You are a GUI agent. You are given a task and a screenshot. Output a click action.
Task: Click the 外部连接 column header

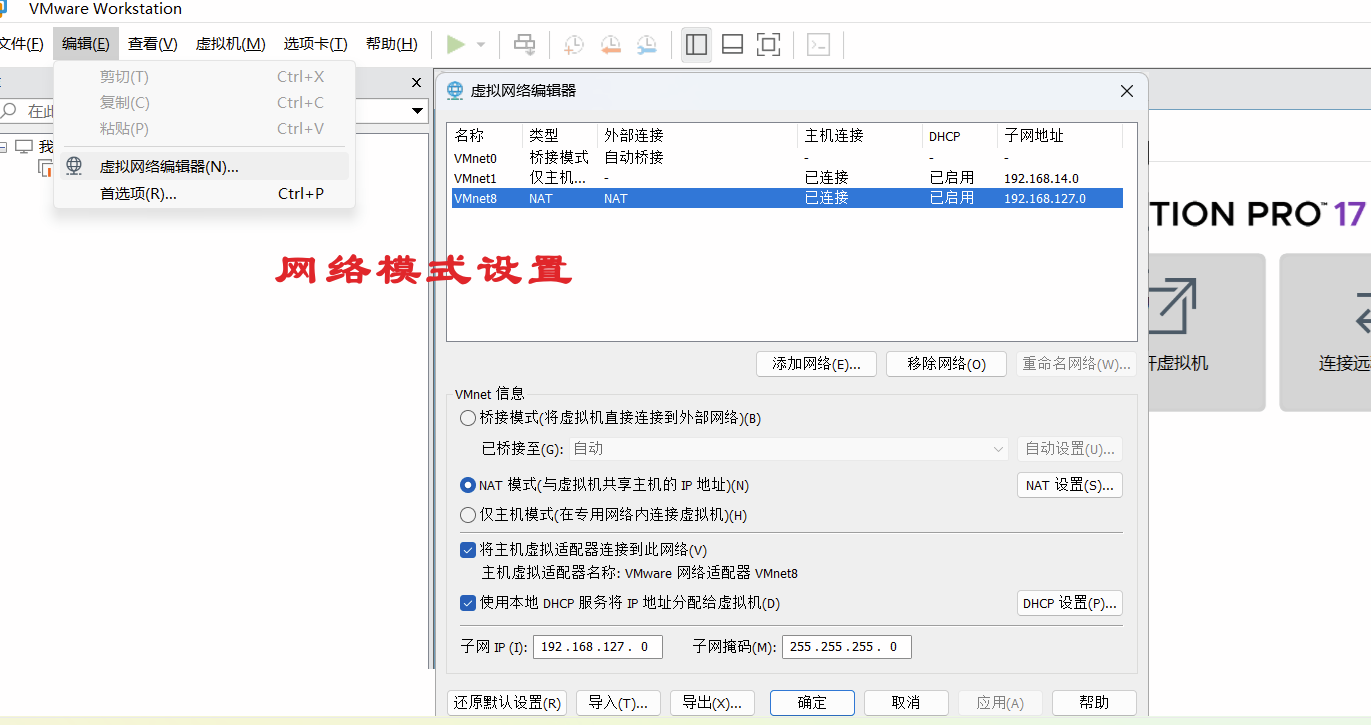[698, 136]
